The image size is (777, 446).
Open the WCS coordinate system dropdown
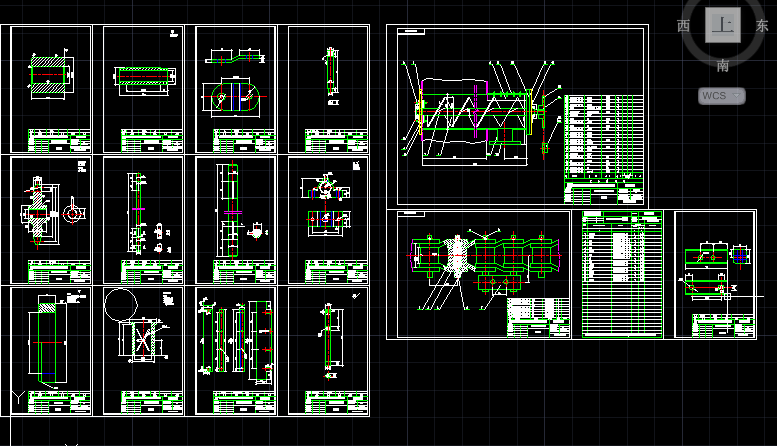coord(722,96)
